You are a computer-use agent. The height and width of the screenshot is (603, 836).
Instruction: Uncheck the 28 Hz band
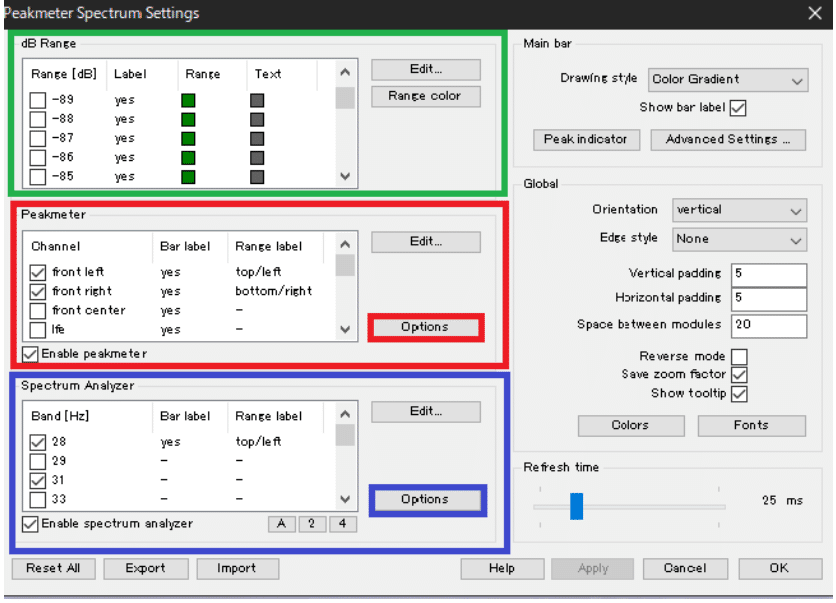tap(37, 442)
